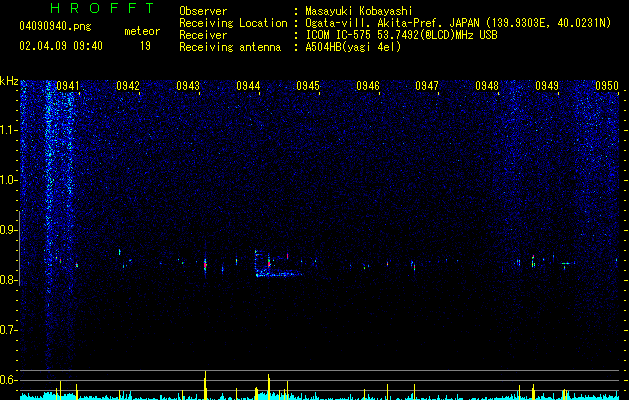Click the tallest yellow intensity spike near 0943

click(205, 385)
